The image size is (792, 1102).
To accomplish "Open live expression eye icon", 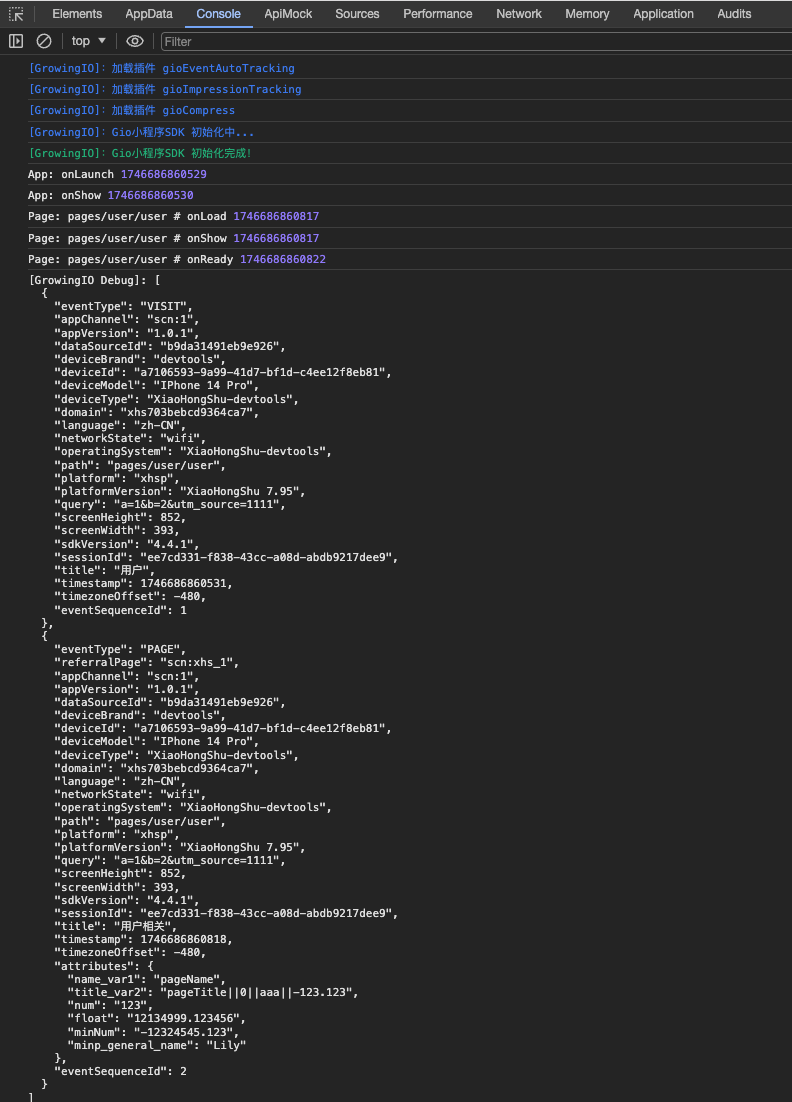I will pos(134,41).
